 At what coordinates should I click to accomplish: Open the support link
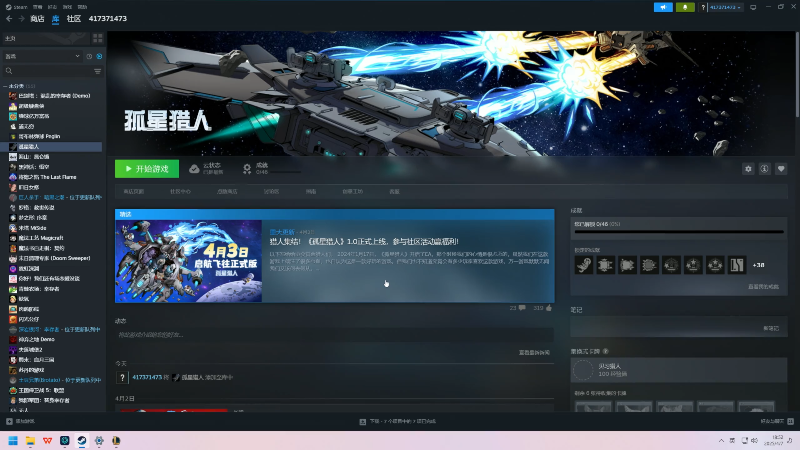[x=394, y=191]
